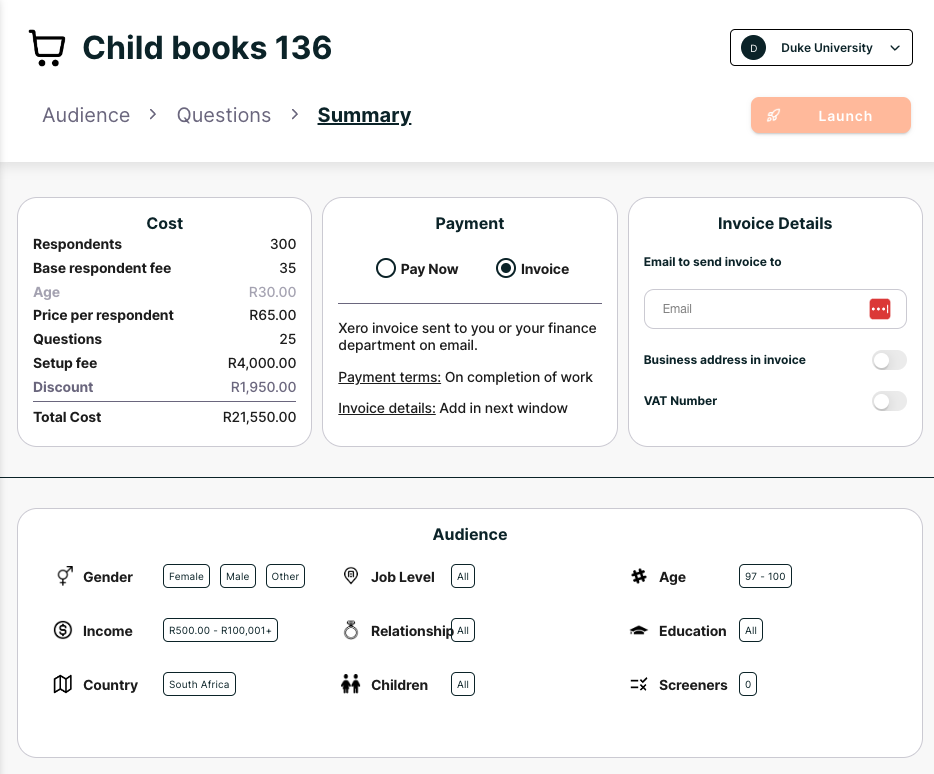
Task: Click the Gender symbol icon
Action: [x=64, y=577]
